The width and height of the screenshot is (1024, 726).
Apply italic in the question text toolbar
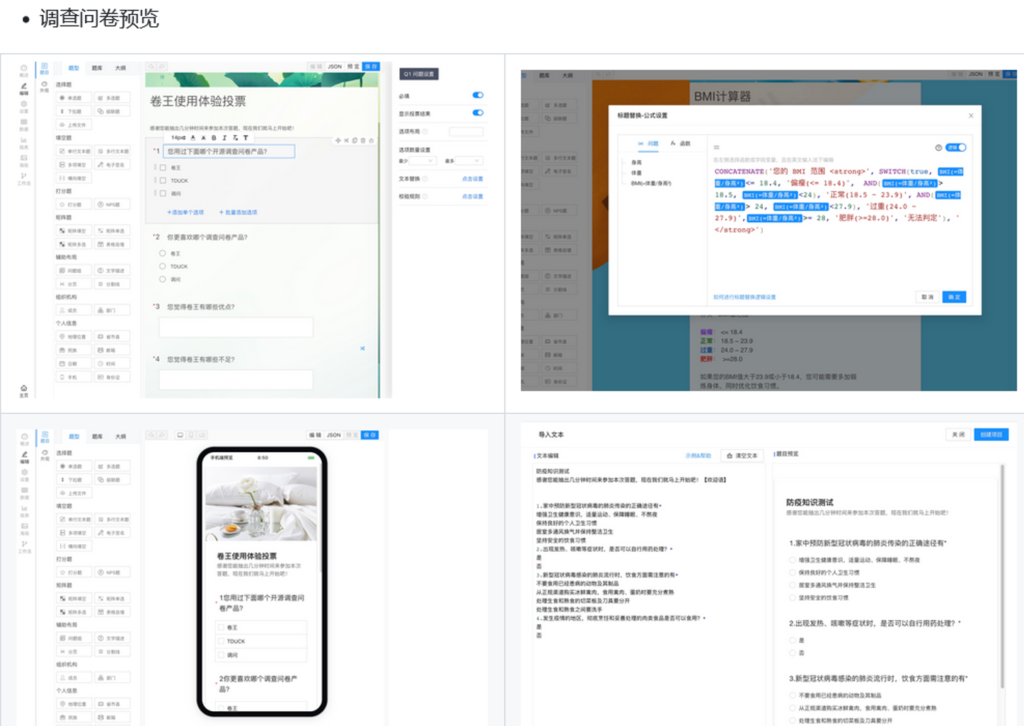tap(225, 138)
